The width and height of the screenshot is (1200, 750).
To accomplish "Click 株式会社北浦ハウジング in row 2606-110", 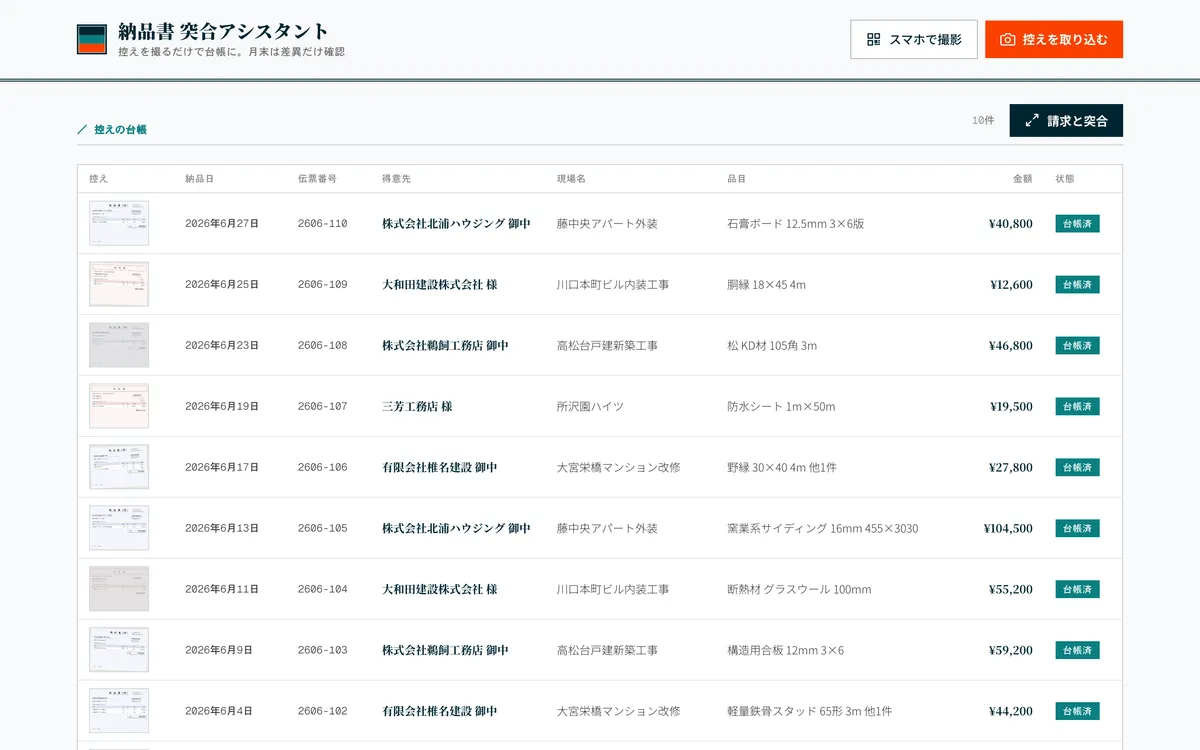I will coord(456,223).
